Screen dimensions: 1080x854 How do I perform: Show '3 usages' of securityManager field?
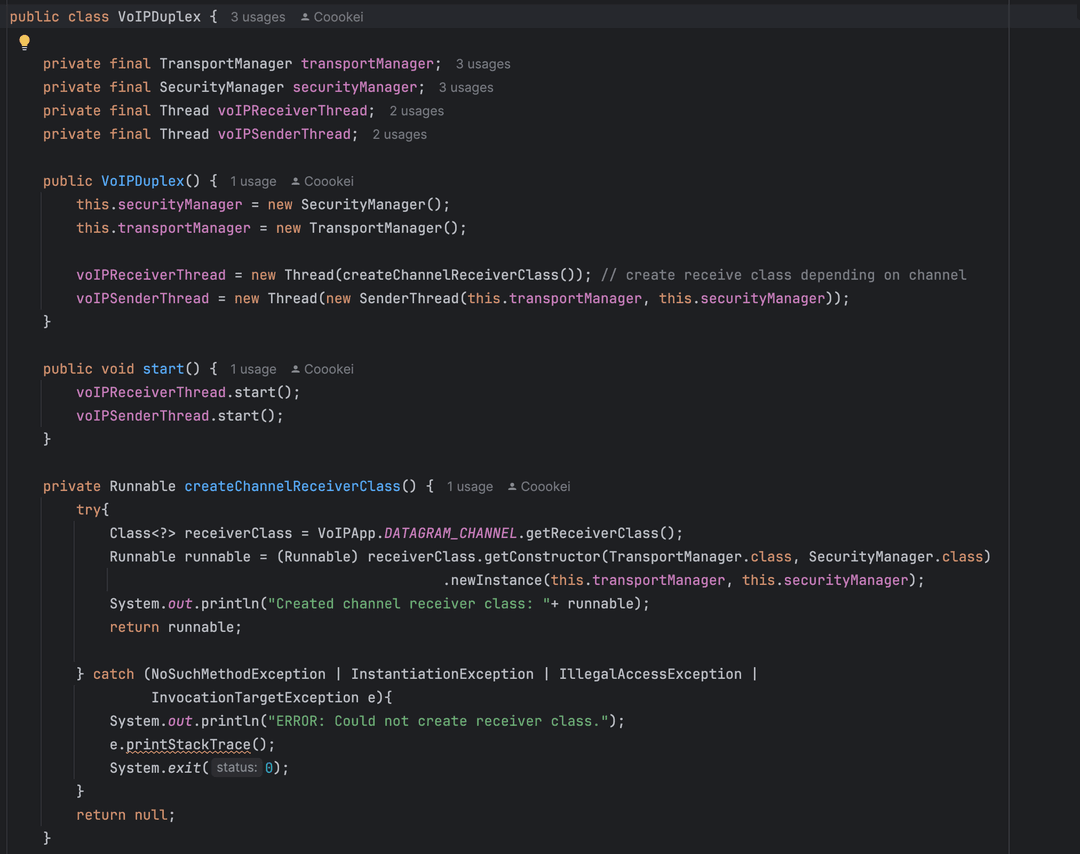click(x=466, y=88)
